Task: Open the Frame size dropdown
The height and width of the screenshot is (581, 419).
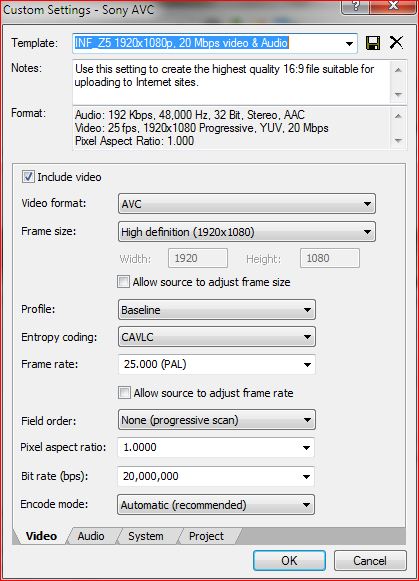Action: point(247,232)
